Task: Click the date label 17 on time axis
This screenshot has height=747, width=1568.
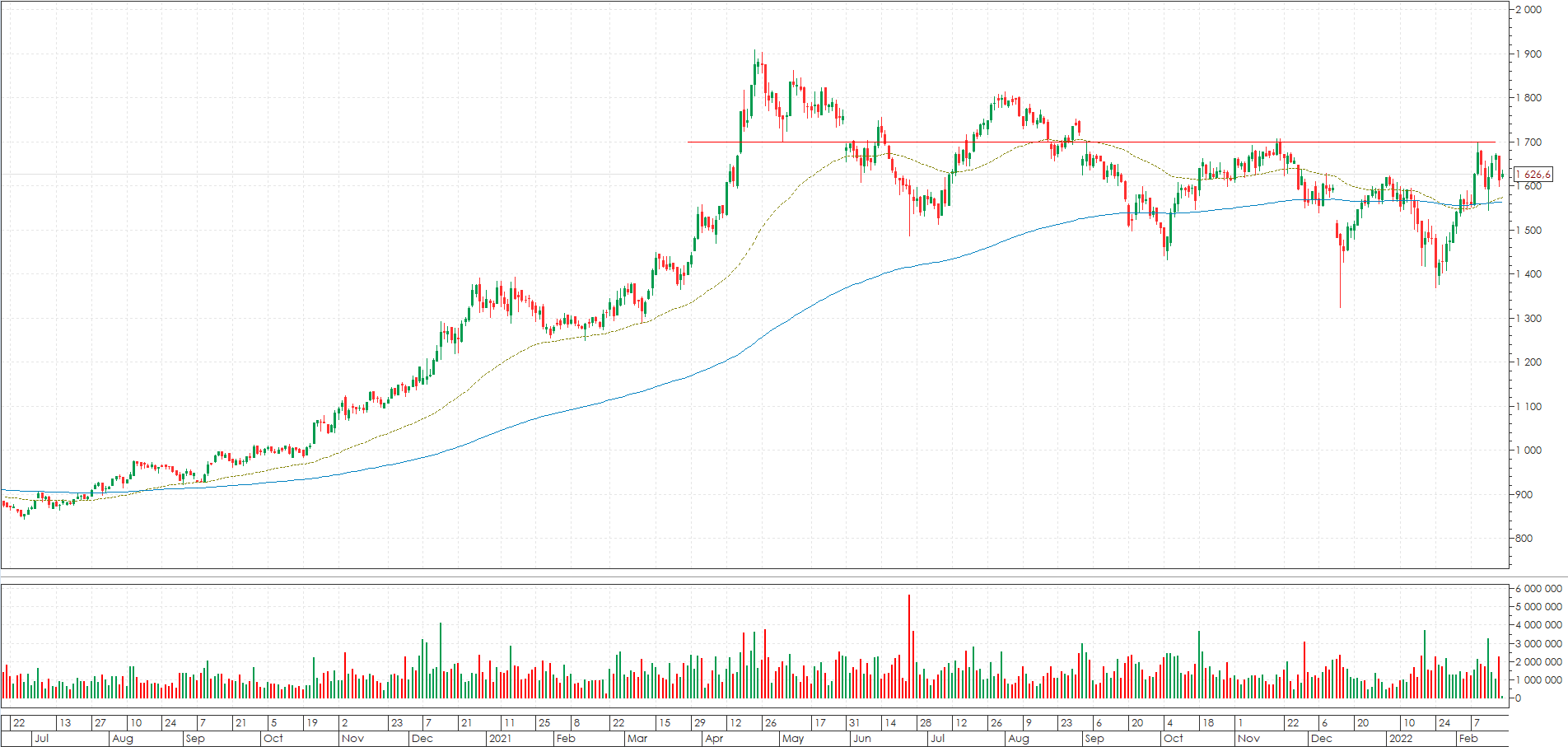Action: [820, 723]
